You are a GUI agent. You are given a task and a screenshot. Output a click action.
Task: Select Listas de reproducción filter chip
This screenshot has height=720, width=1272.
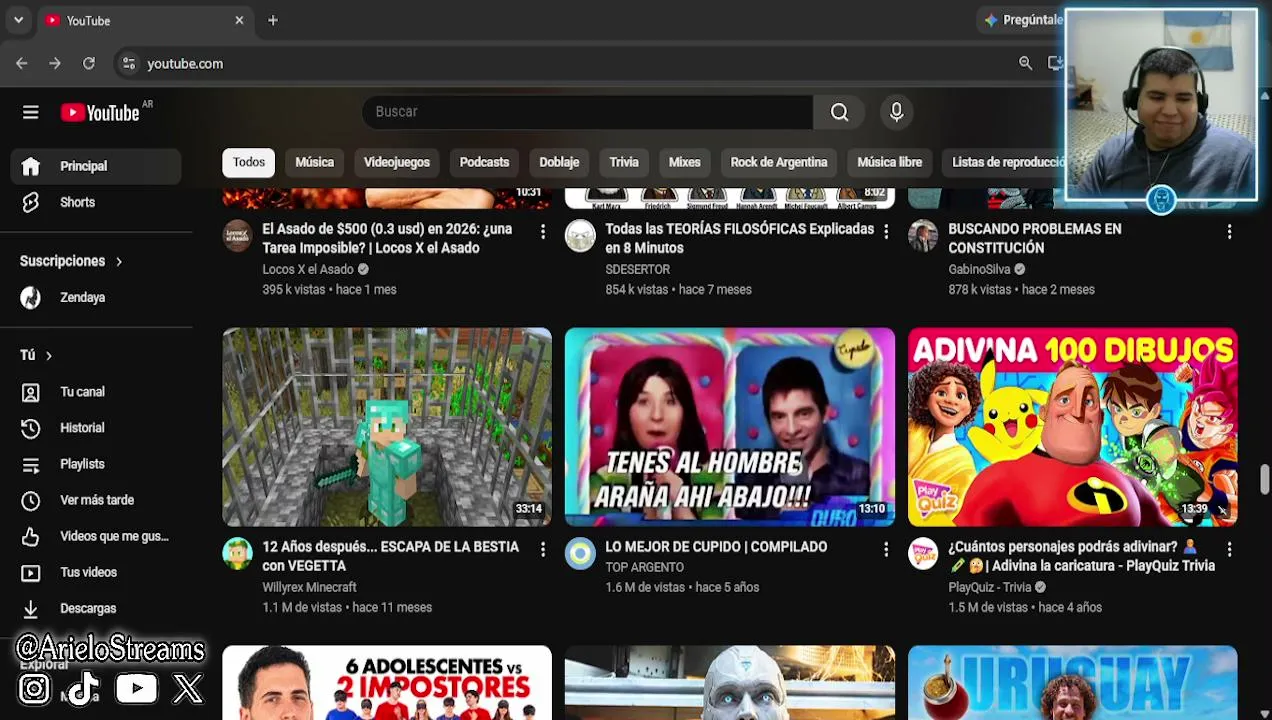[x=1006, y=162]
